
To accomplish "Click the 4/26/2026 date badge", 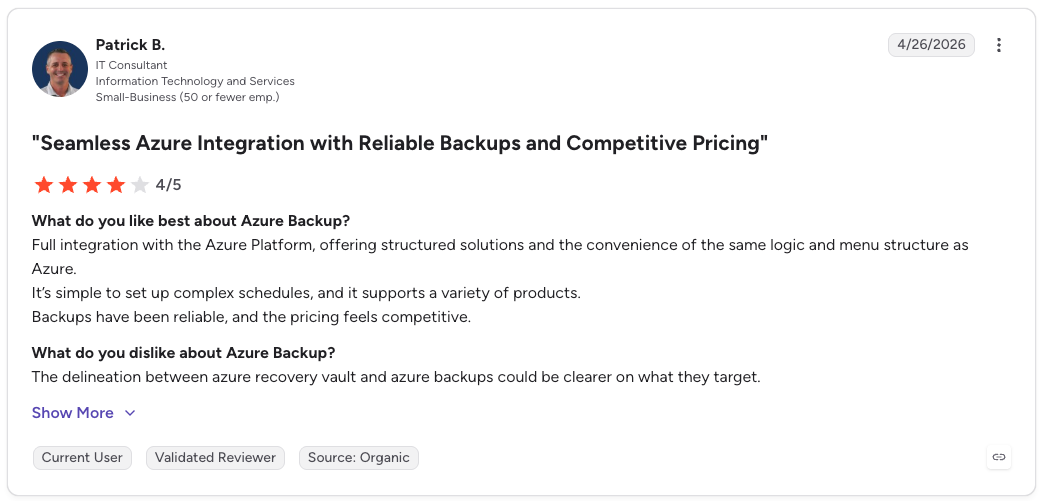I will [931, 45].
